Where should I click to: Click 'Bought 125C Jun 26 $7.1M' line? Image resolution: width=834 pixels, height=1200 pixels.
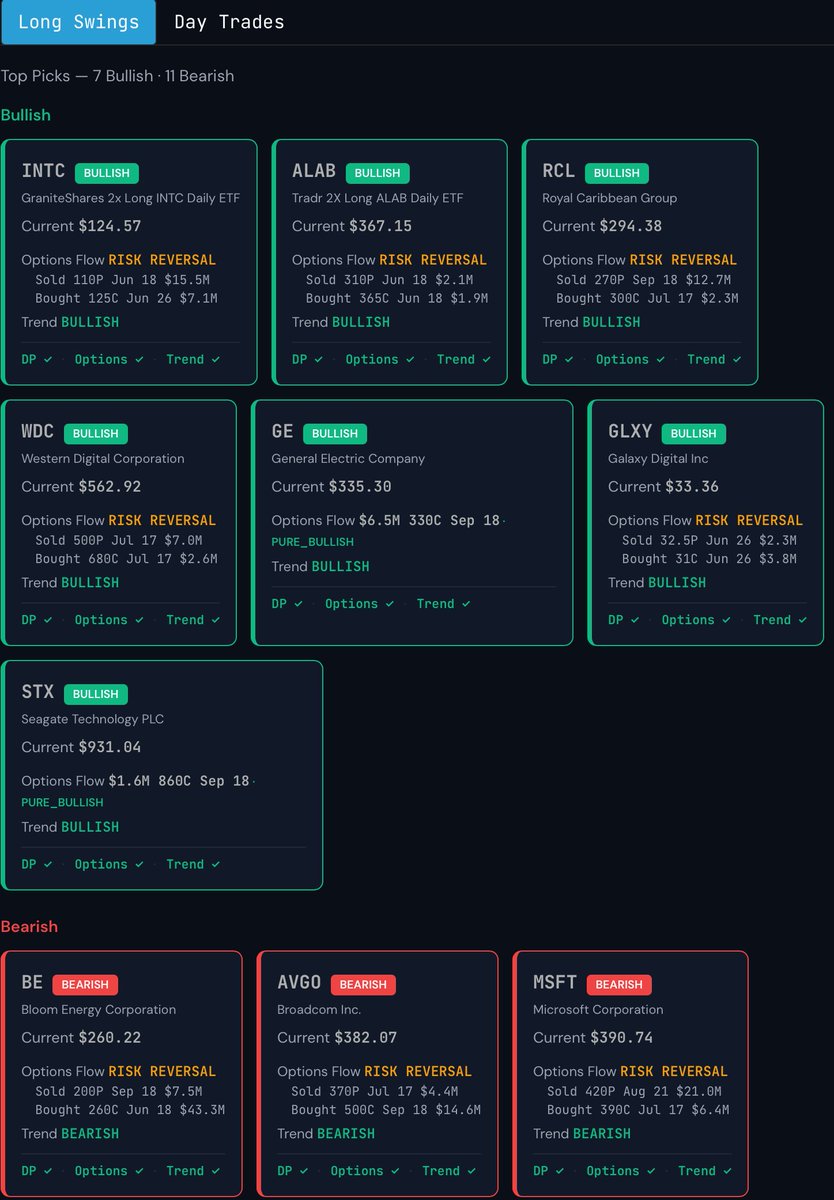126,299
